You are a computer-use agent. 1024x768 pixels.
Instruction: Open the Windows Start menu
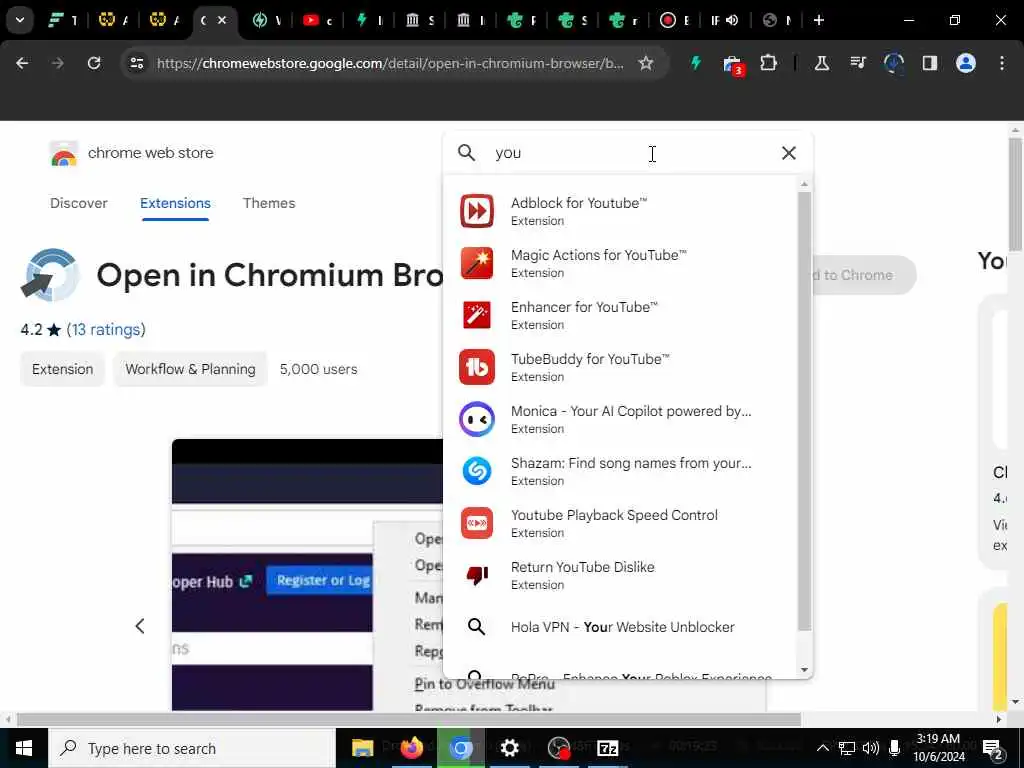point(24,748)
